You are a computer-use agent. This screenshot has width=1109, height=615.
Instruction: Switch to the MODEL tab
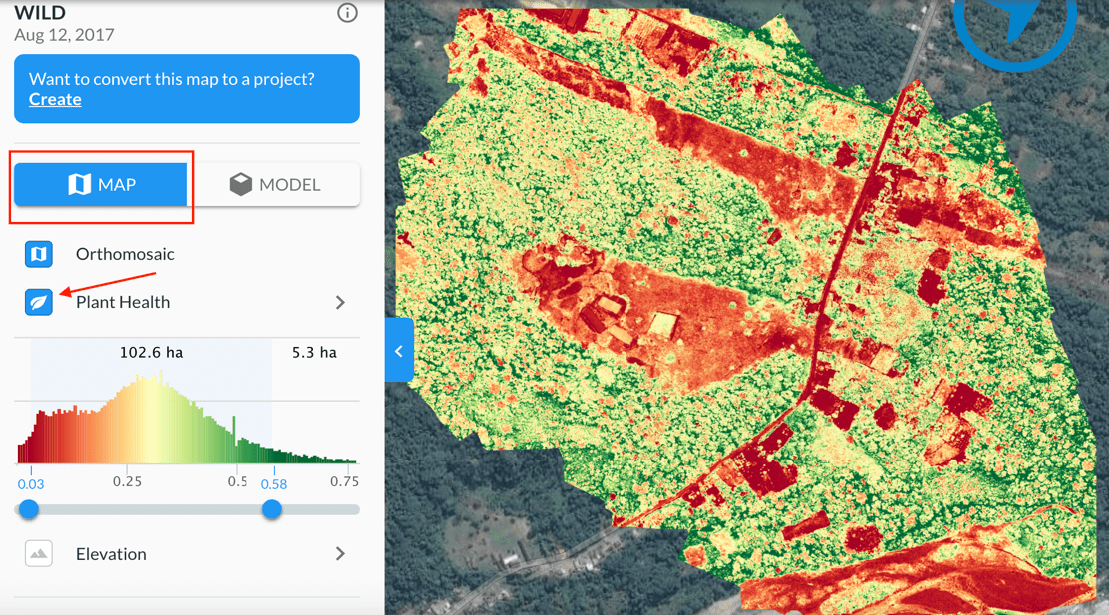(x=274, y=184)
